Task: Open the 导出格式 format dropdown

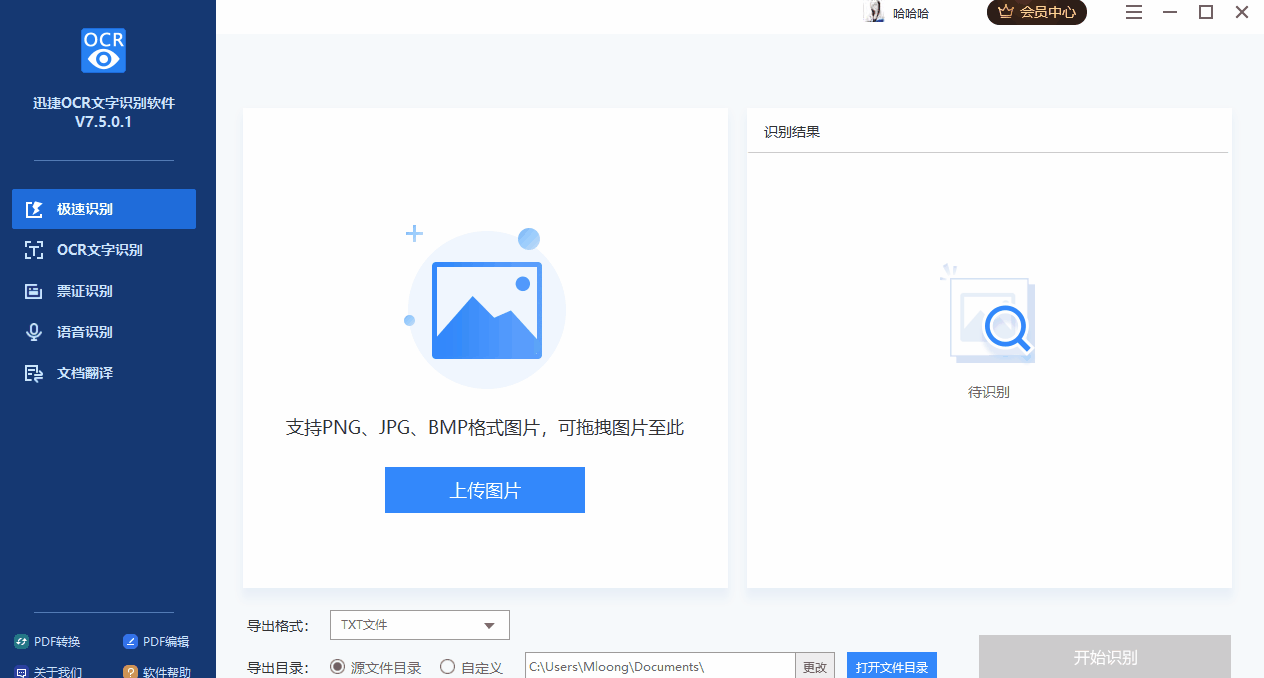Action: coord(419,625)
